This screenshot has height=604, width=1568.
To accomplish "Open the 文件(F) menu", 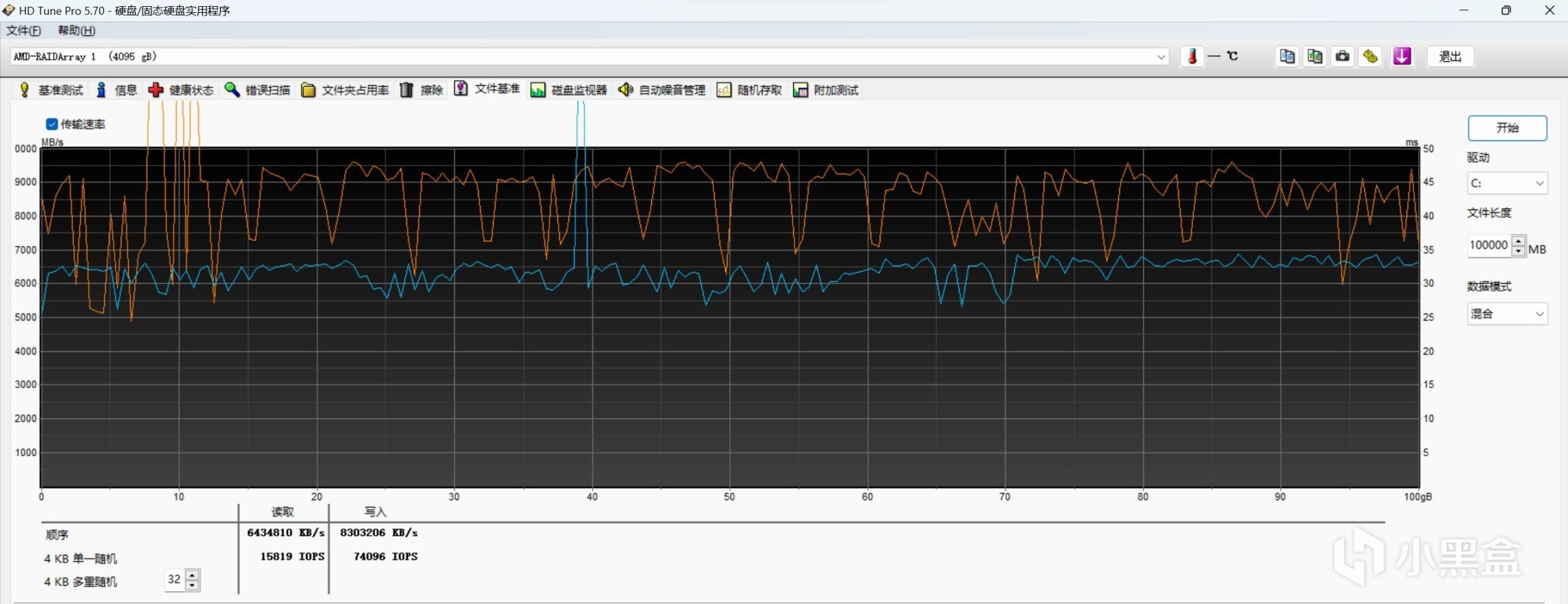I will coord(24,31).
